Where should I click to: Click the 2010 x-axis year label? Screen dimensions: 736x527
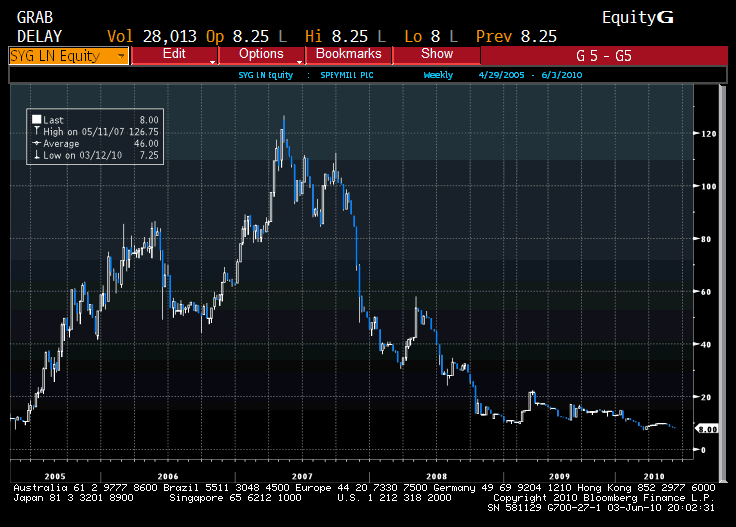654,476
